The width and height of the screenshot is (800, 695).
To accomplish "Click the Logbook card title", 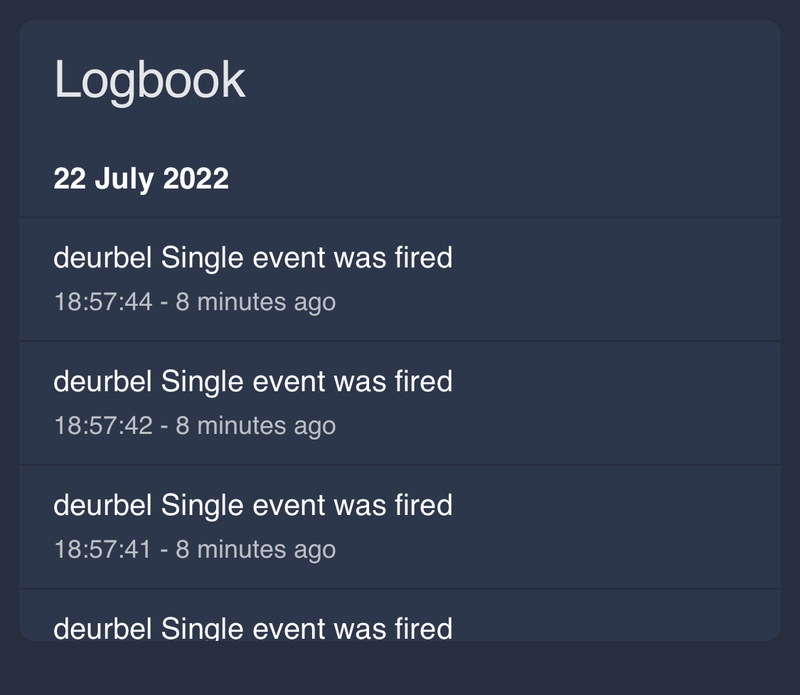I will tap(150, 80).
